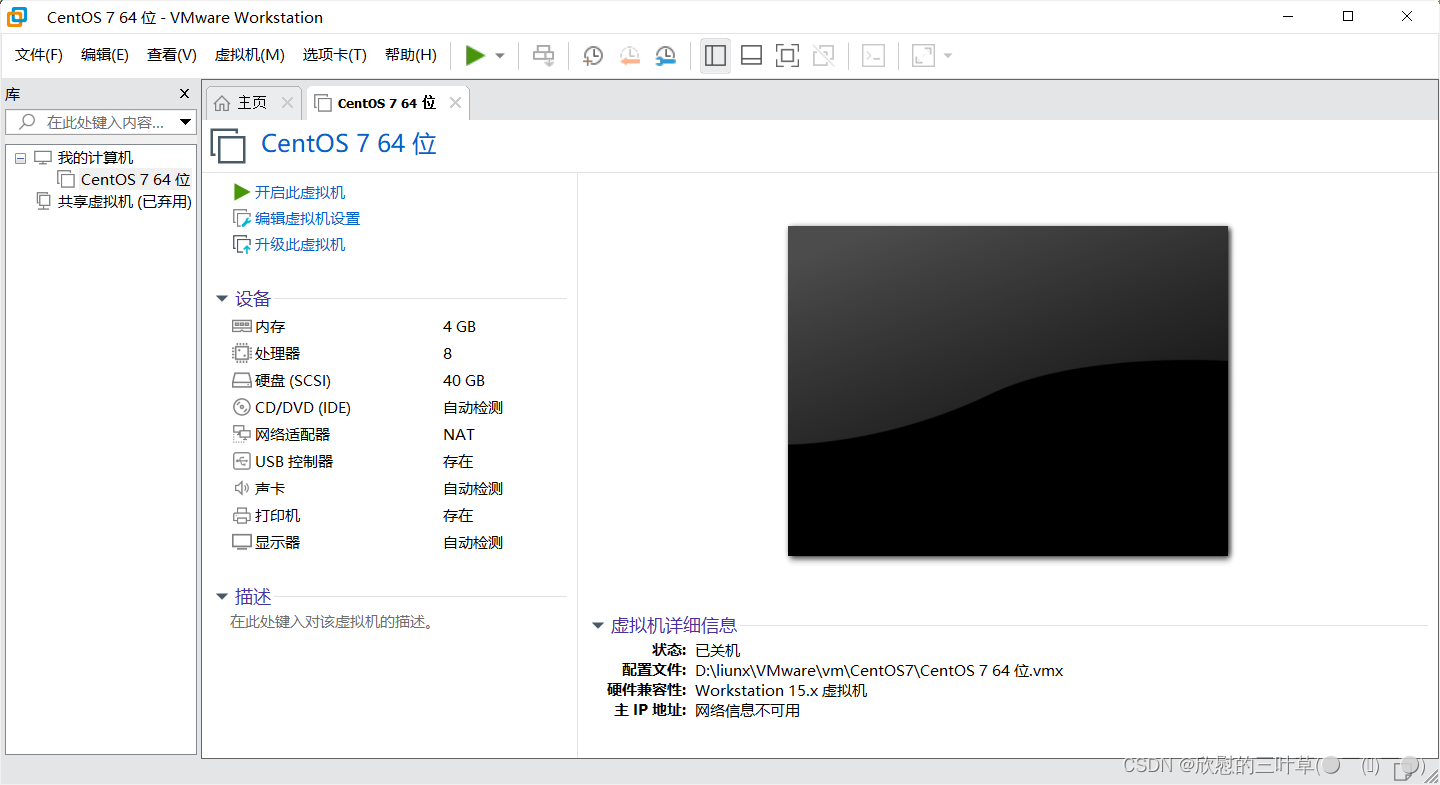Click the 打印机 printer device icon

pyautogui.click(x=241, y=516)
